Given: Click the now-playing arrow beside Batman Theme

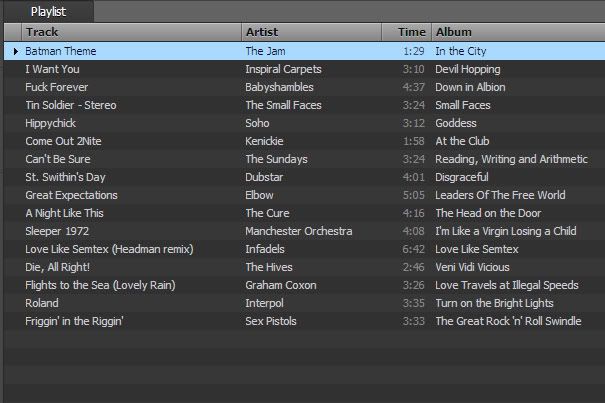Looking at the screenshot, I should pyautogui.click(x=16, y=50).
